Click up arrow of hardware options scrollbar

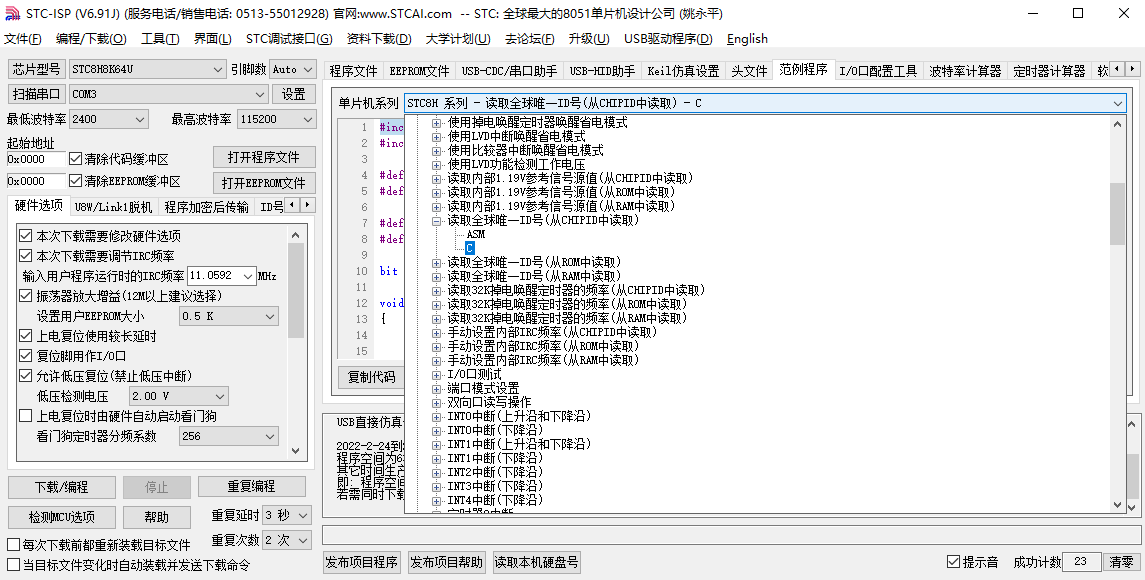pos(296,235)
